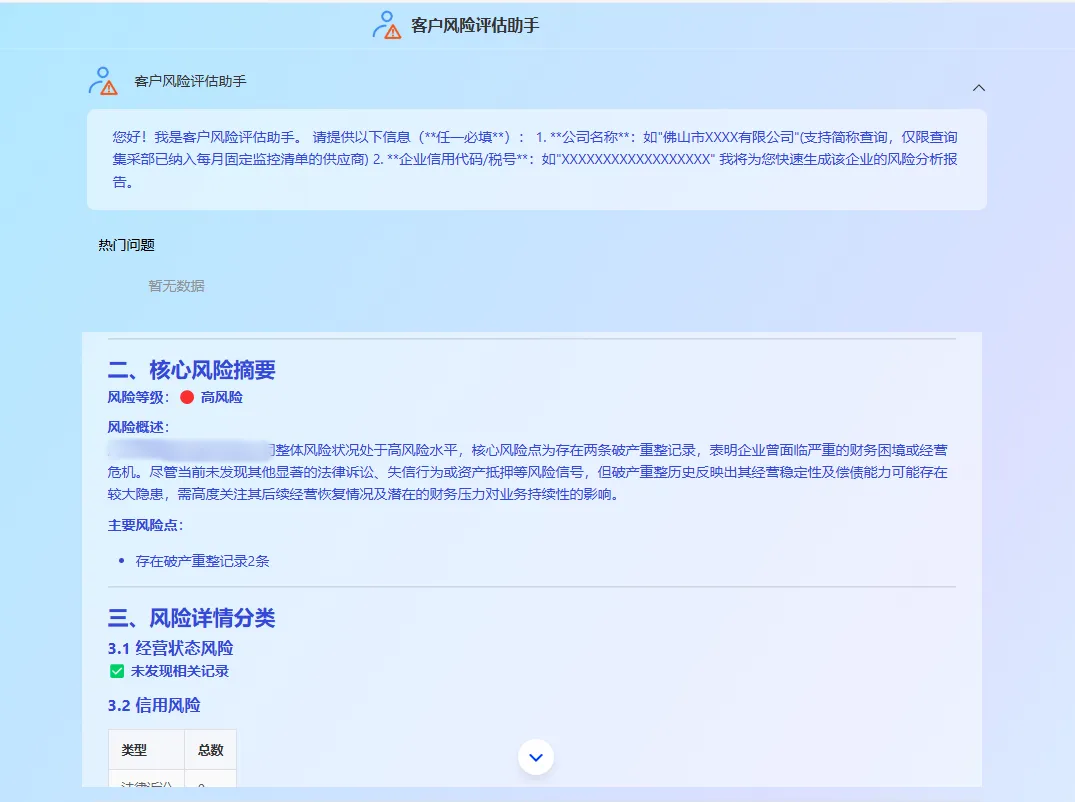Click the 暂无数据 placeholder text
The width and height of the screenshot is (1075, 802).
pos(176,286)
